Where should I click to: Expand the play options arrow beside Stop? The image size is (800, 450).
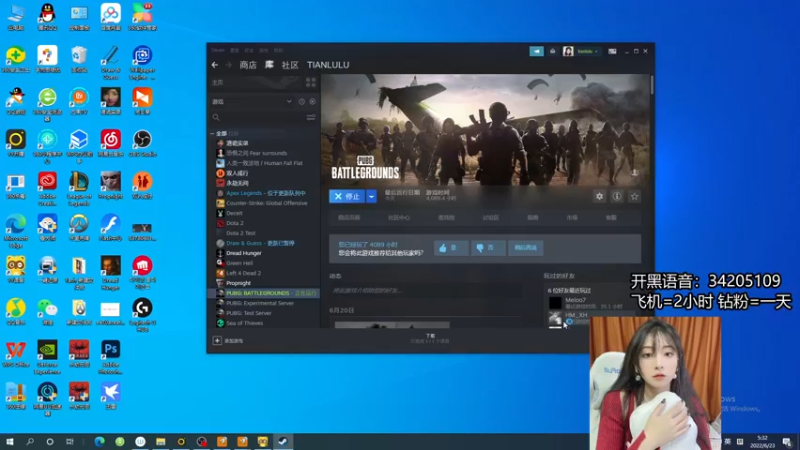371,196
